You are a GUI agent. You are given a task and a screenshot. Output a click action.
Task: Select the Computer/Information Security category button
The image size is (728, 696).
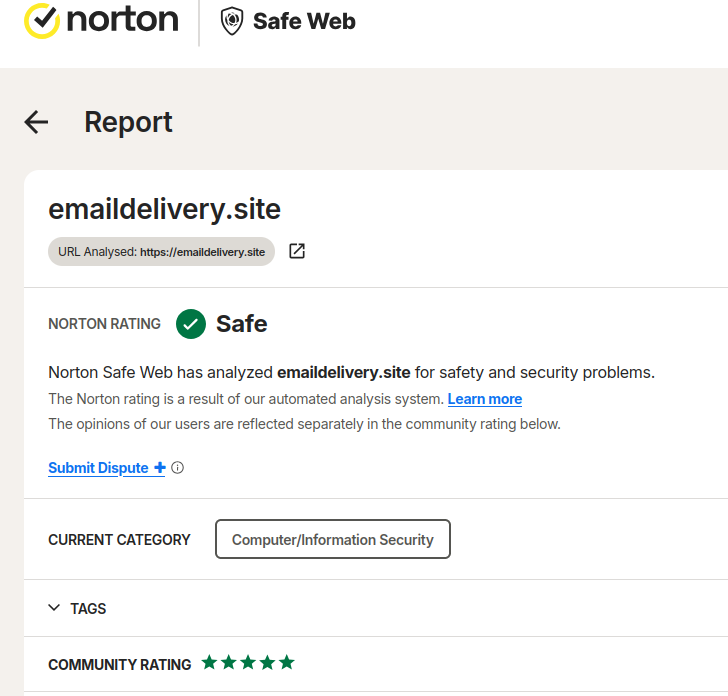332,539
